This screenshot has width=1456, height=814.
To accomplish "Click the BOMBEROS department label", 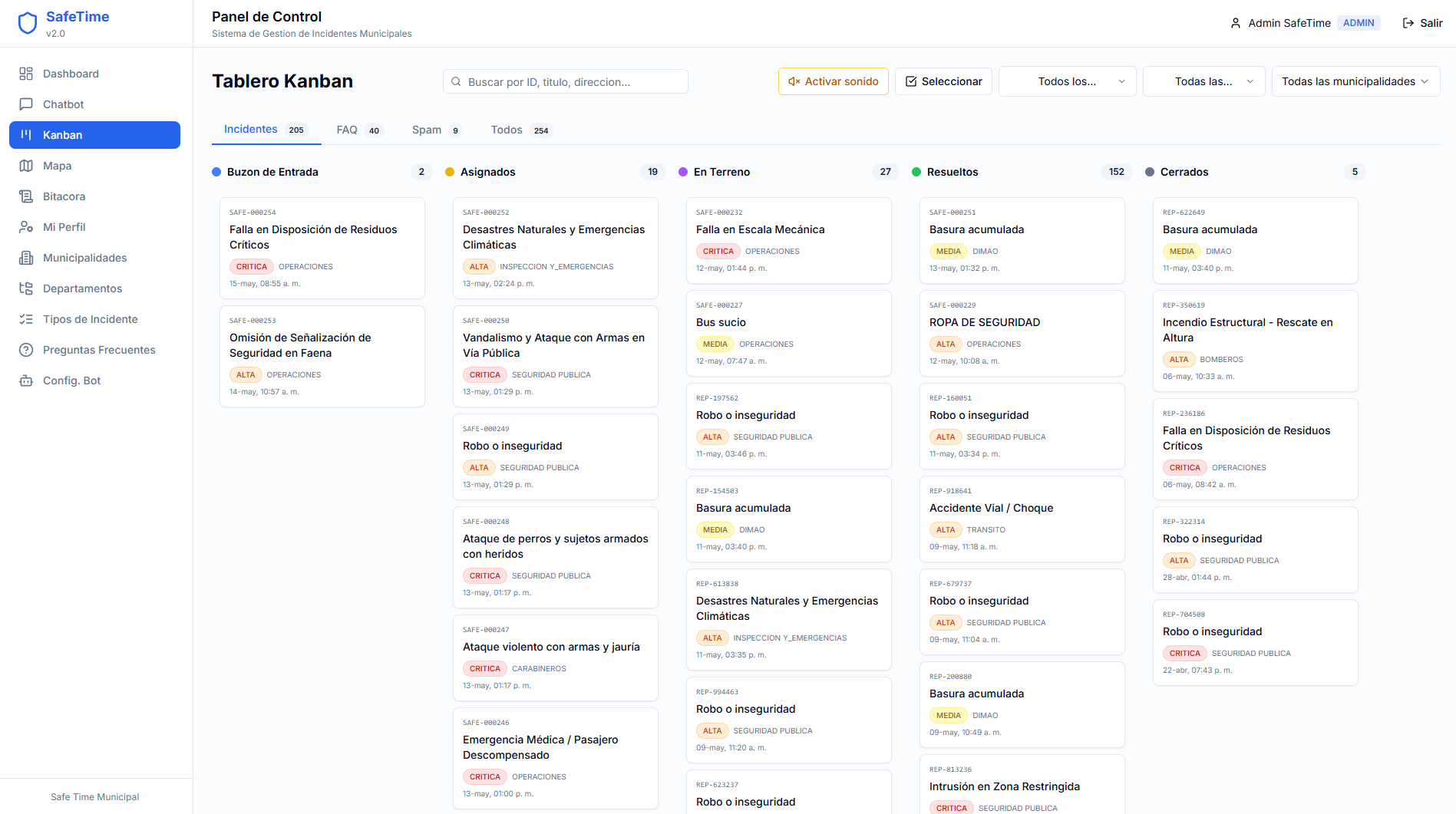I will click(x=1221, y=360).
